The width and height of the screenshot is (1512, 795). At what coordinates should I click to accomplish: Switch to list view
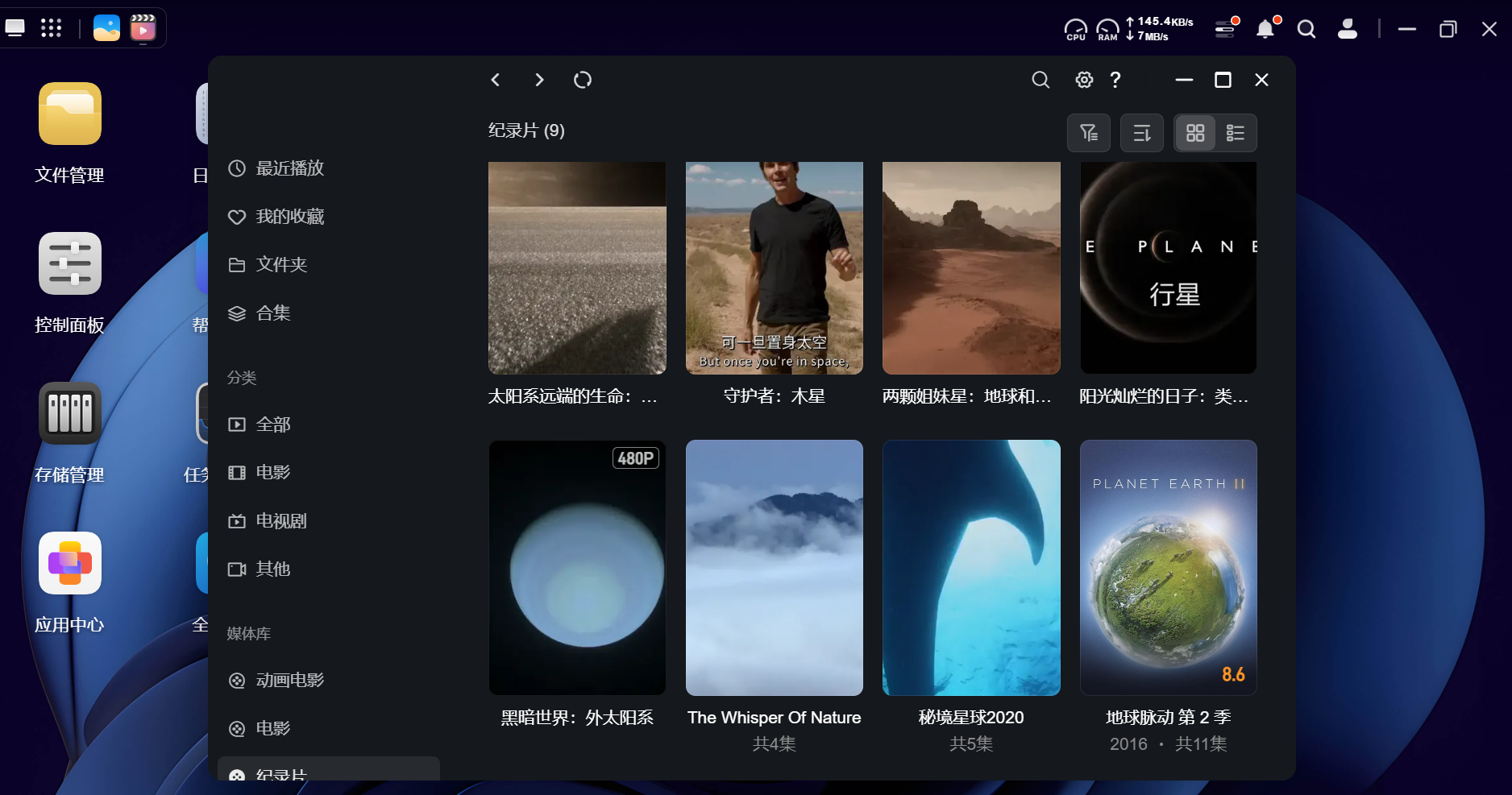1236,133
